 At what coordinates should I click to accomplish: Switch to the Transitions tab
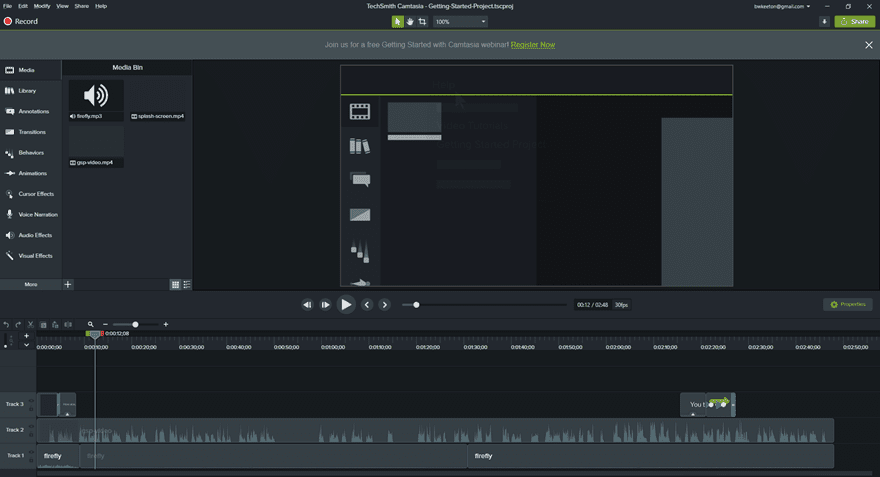(30, 132)
